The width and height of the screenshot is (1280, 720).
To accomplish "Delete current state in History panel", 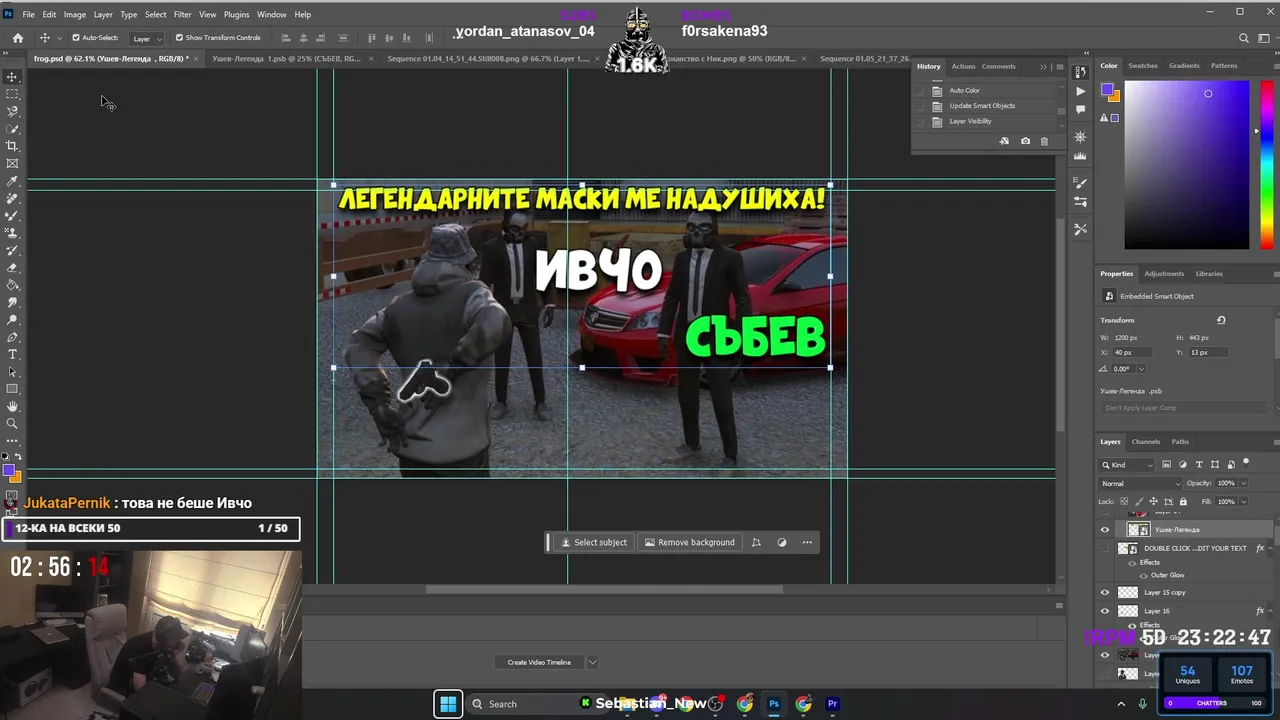I will (x=1044, y=141).
